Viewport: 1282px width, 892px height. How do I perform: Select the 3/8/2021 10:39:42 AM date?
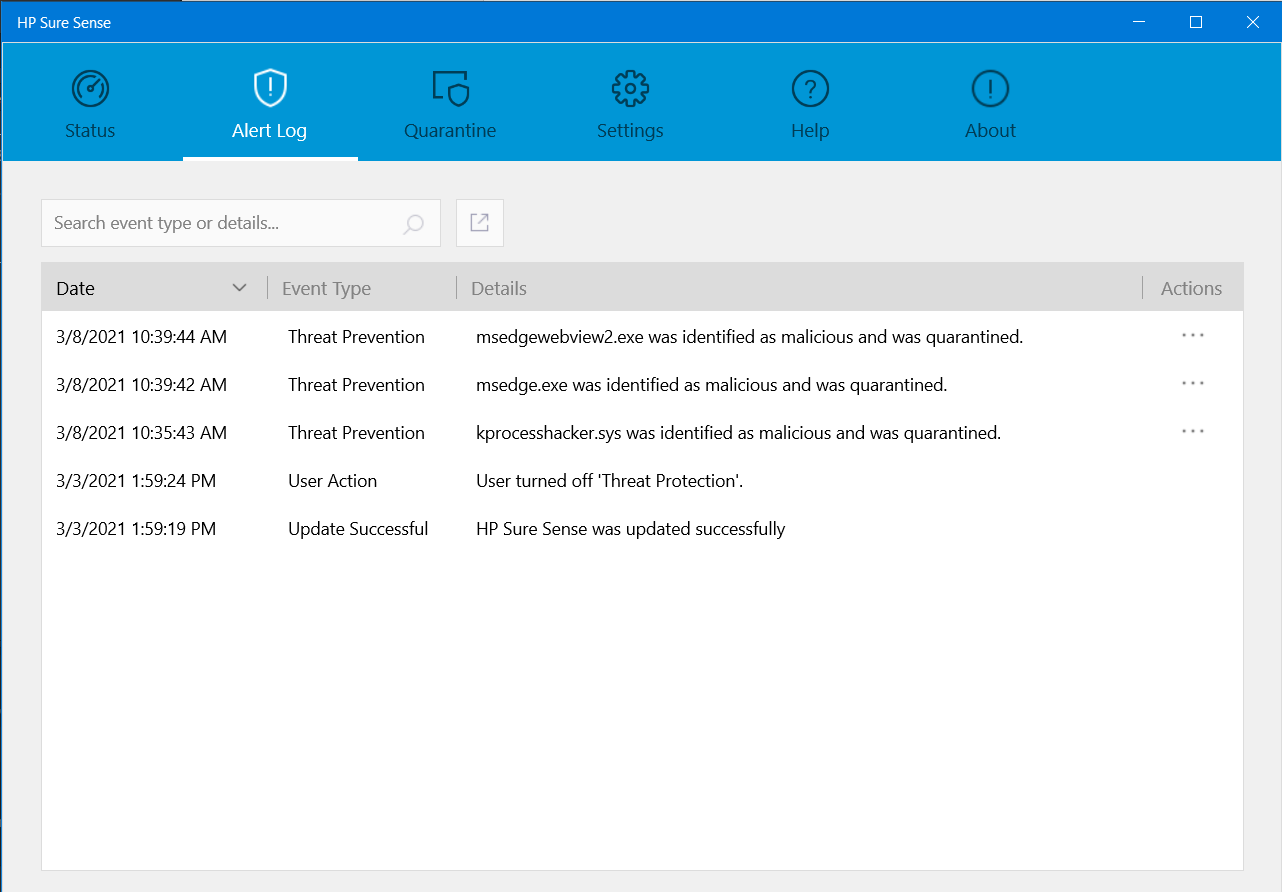click(x=142, y=385)
